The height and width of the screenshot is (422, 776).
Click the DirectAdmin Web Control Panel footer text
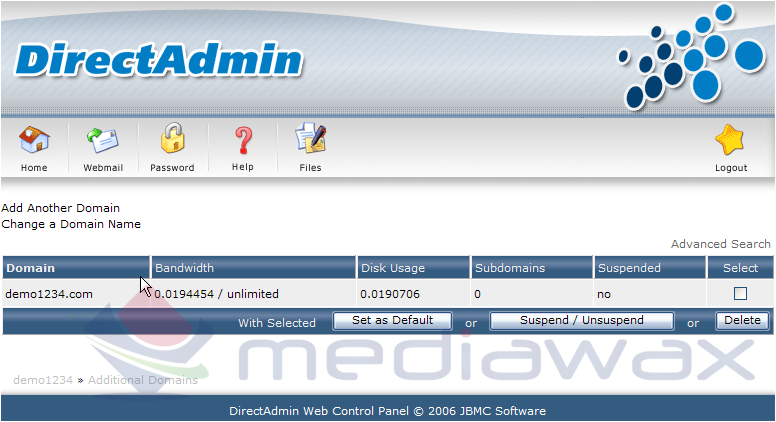[x=387, y=411]
